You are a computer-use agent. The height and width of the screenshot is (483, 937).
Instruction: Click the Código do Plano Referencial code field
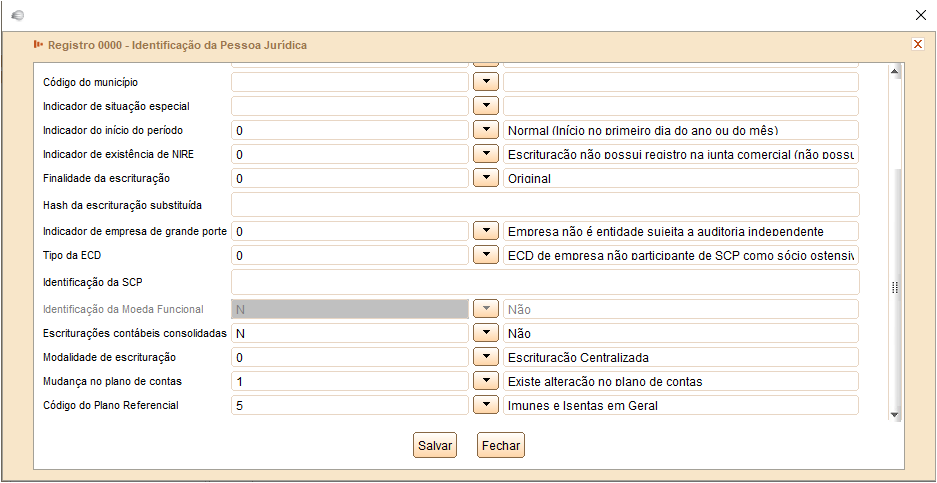349,405
